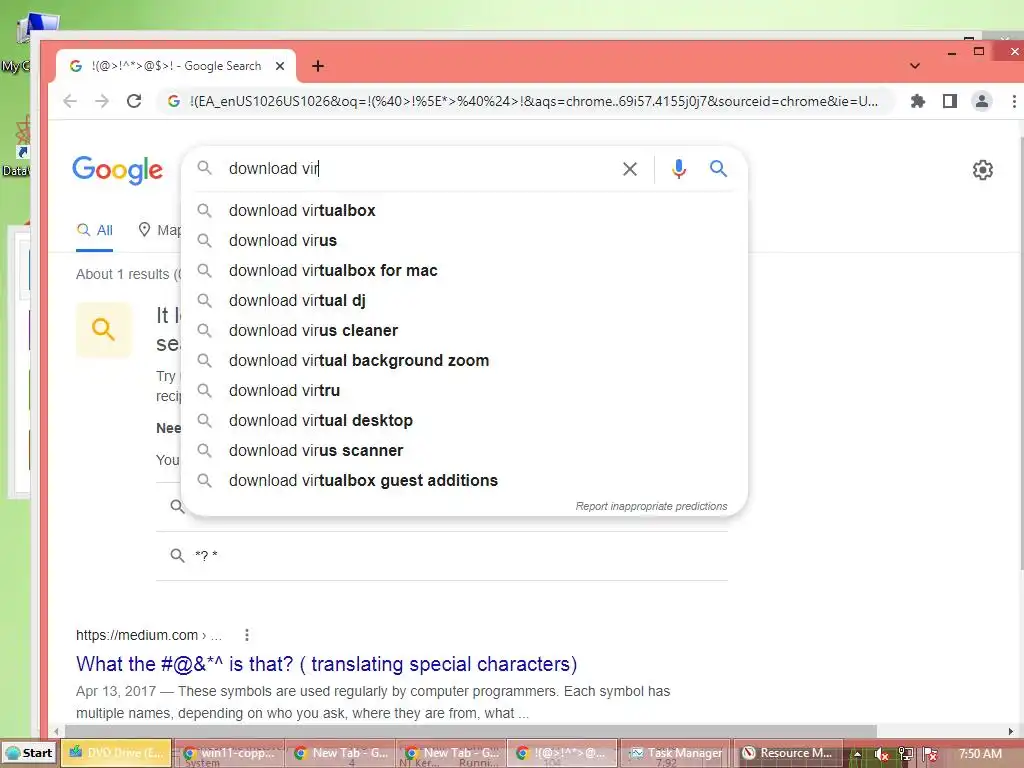The height and width of the screenshot is (768, 1024).
Task: Click the muted volume tray icon
Action: pos(881,754)
